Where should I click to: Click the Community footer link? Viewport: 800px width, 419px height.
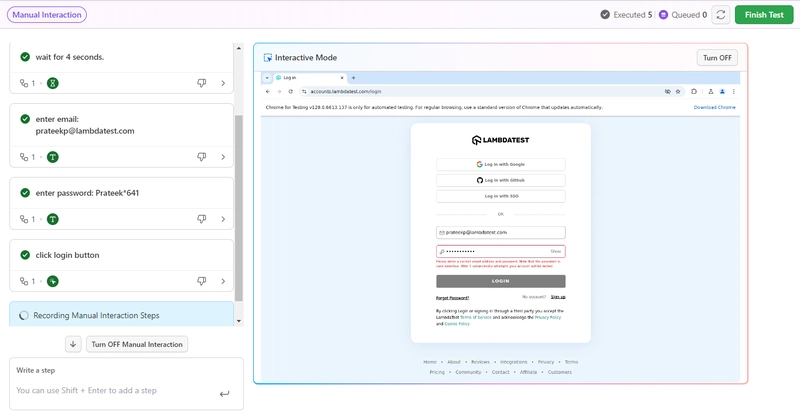[x=468, y=372]
